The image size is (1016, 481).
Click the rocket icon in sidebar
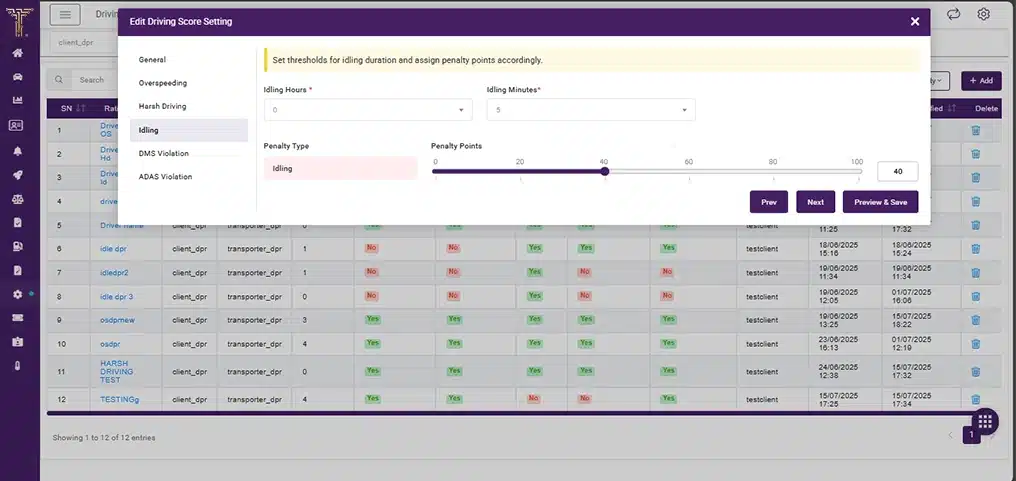(17, 174)
